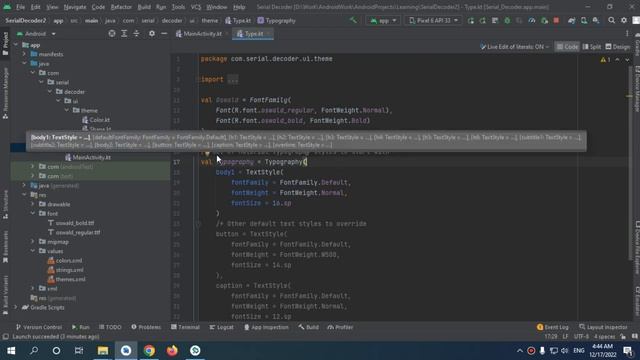This screenshot has height=360, width=640.
Task: Open the Pixel 6 API 33 device dropdown
Action: click(433, 20)
